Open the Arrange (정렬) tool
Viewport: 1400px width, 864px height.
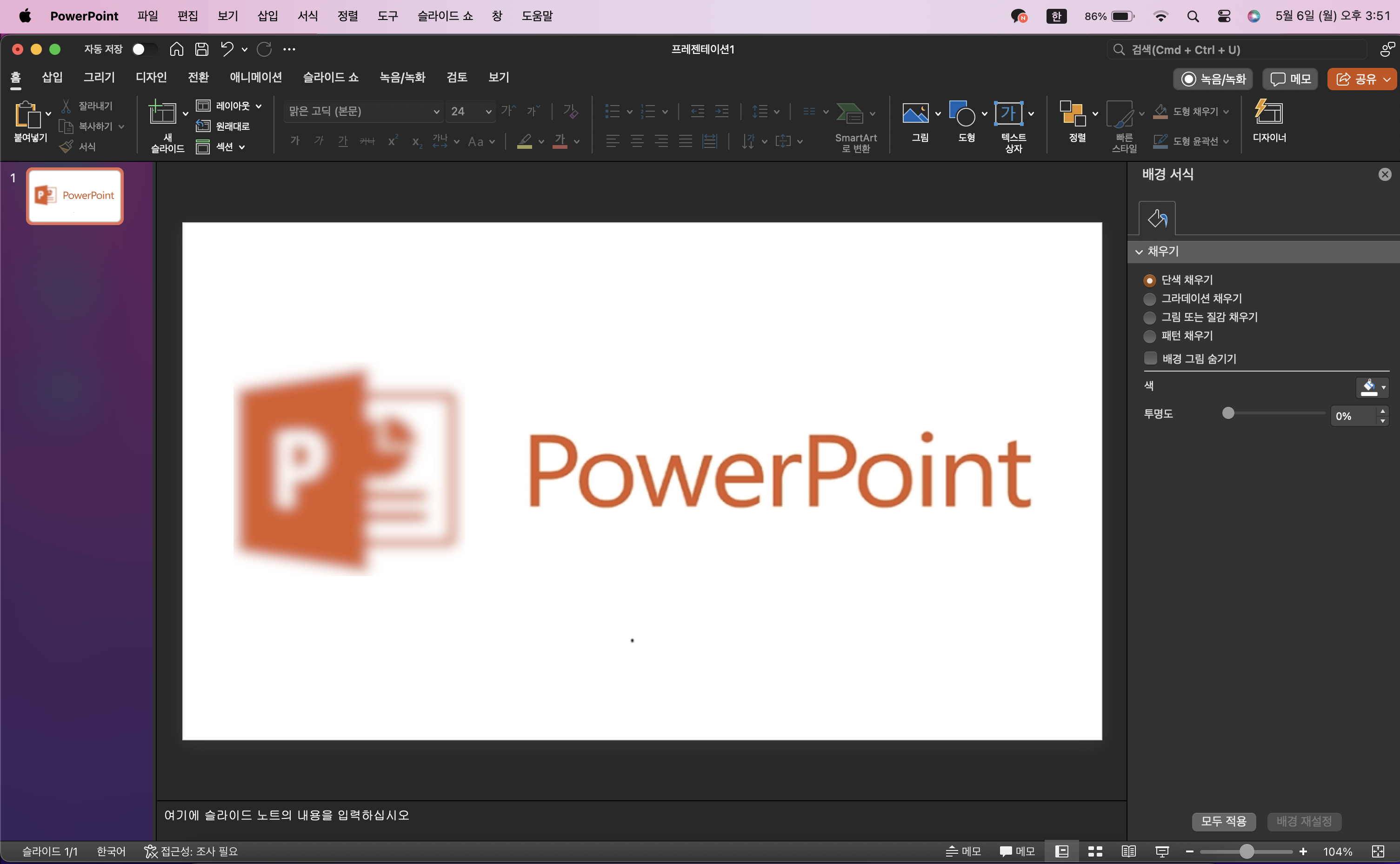click(x=1073, y=113)
